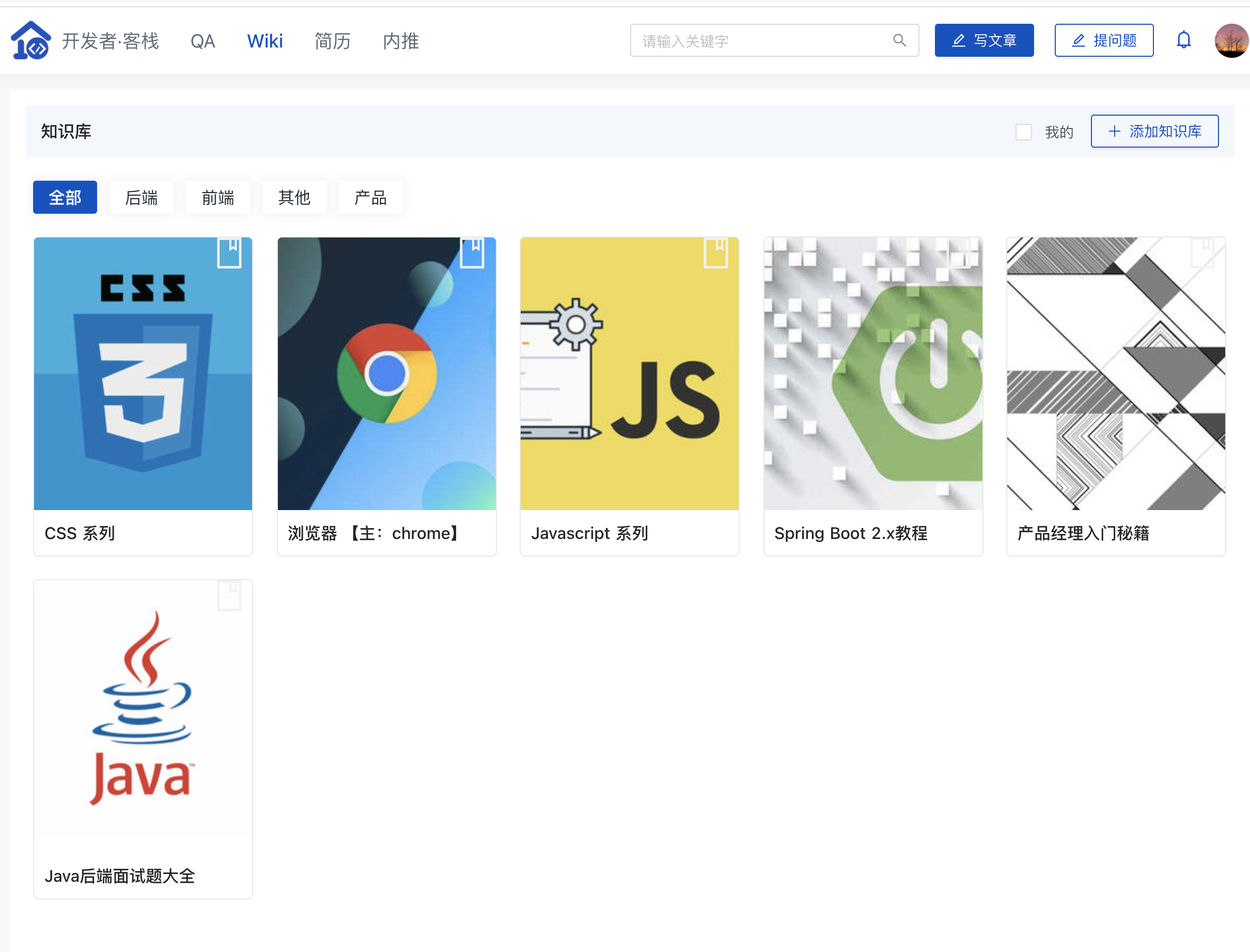Click the Javascript 系列 title text

[589, 533]
